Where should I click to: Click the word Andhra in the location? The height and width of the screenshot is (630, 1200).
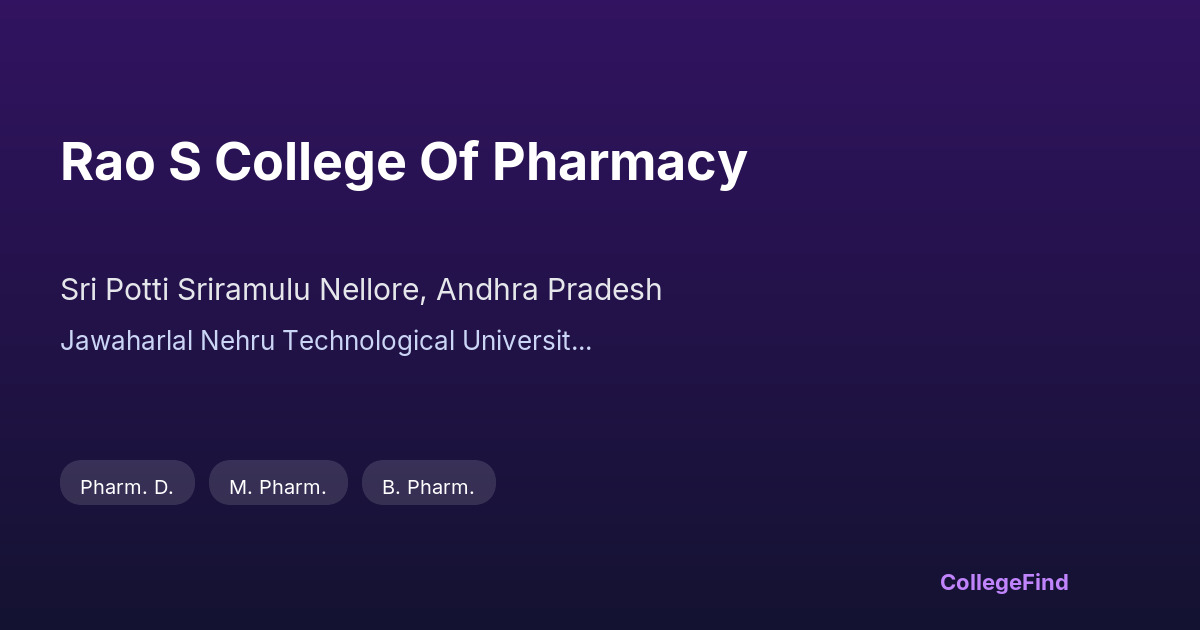[484, 290]
